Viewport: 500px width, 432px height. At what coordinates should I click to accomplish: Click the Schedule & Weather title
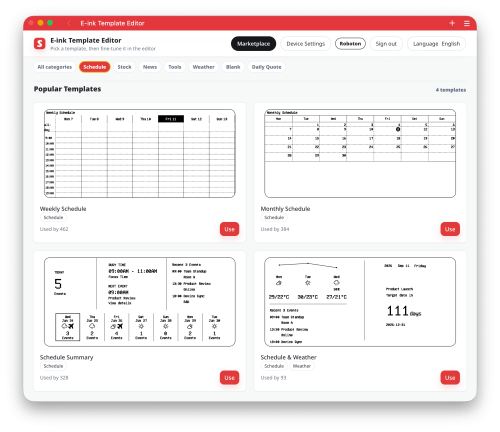click(288, 357)
